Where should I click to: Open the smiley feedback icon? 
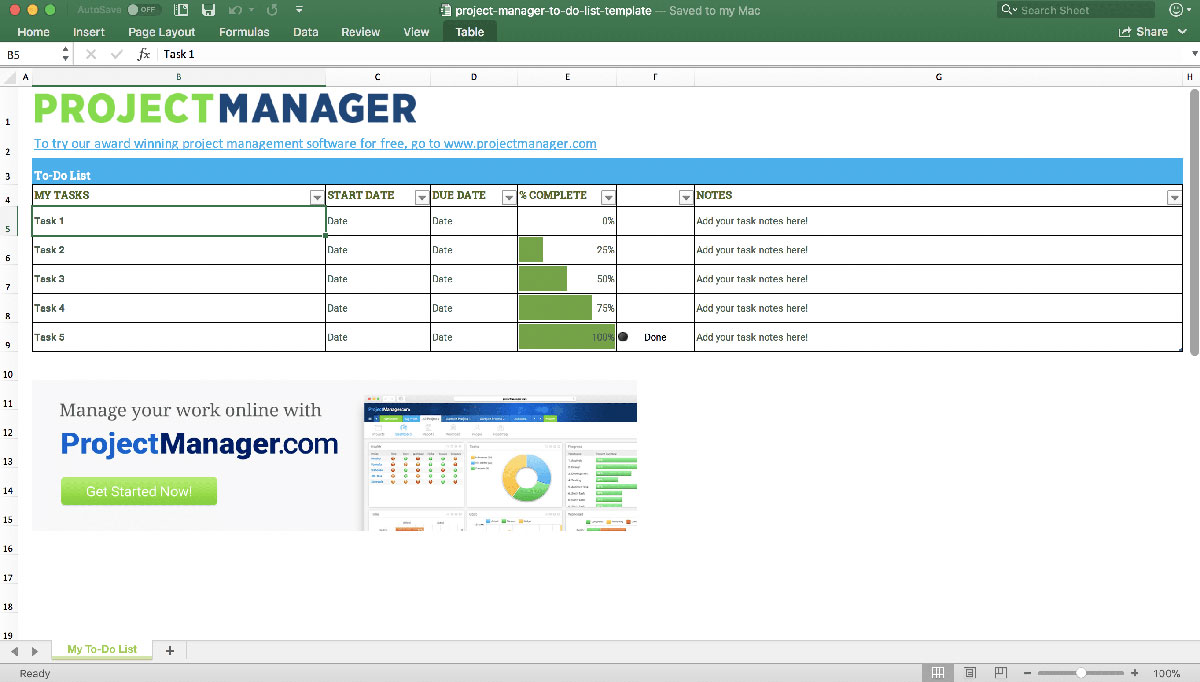[1177, 10]
